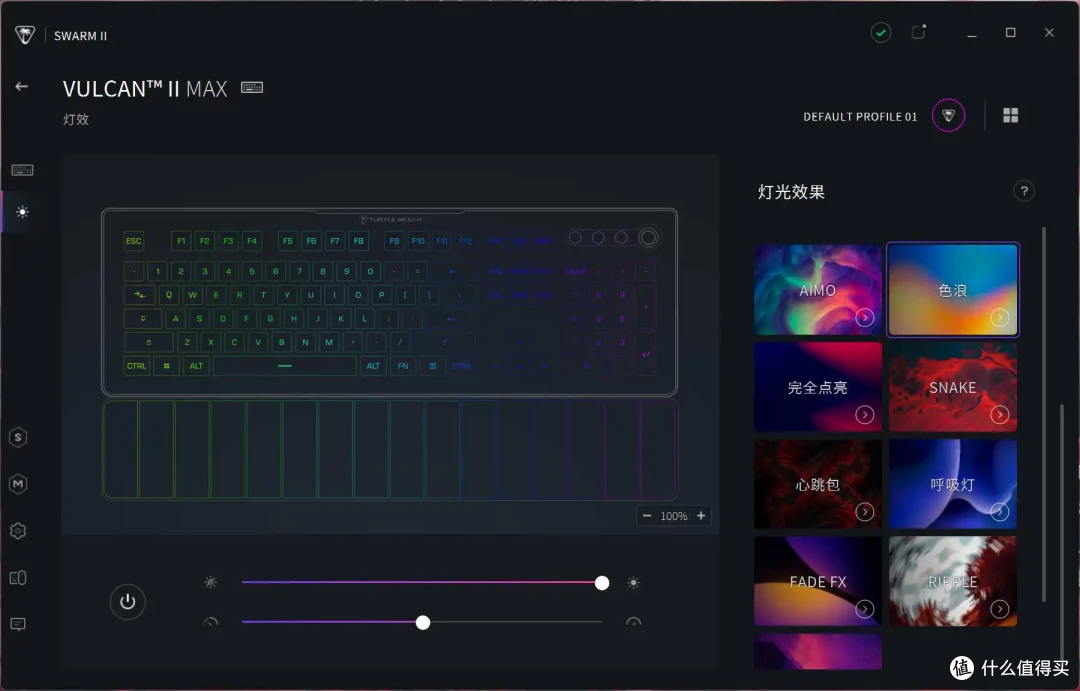Screen dimensions: 1080x691
Task: Select the RIPPLE lighting effect
Action: click(953, 581)
